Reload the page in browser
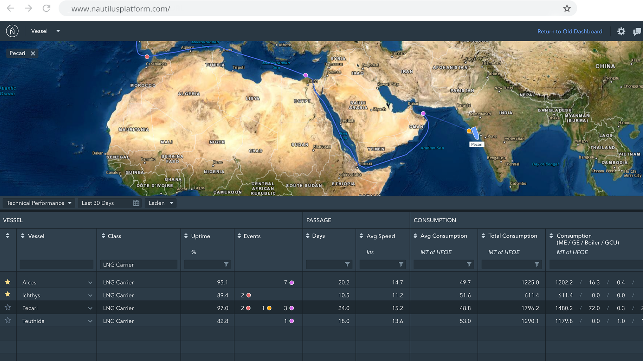 pos(46,9)
